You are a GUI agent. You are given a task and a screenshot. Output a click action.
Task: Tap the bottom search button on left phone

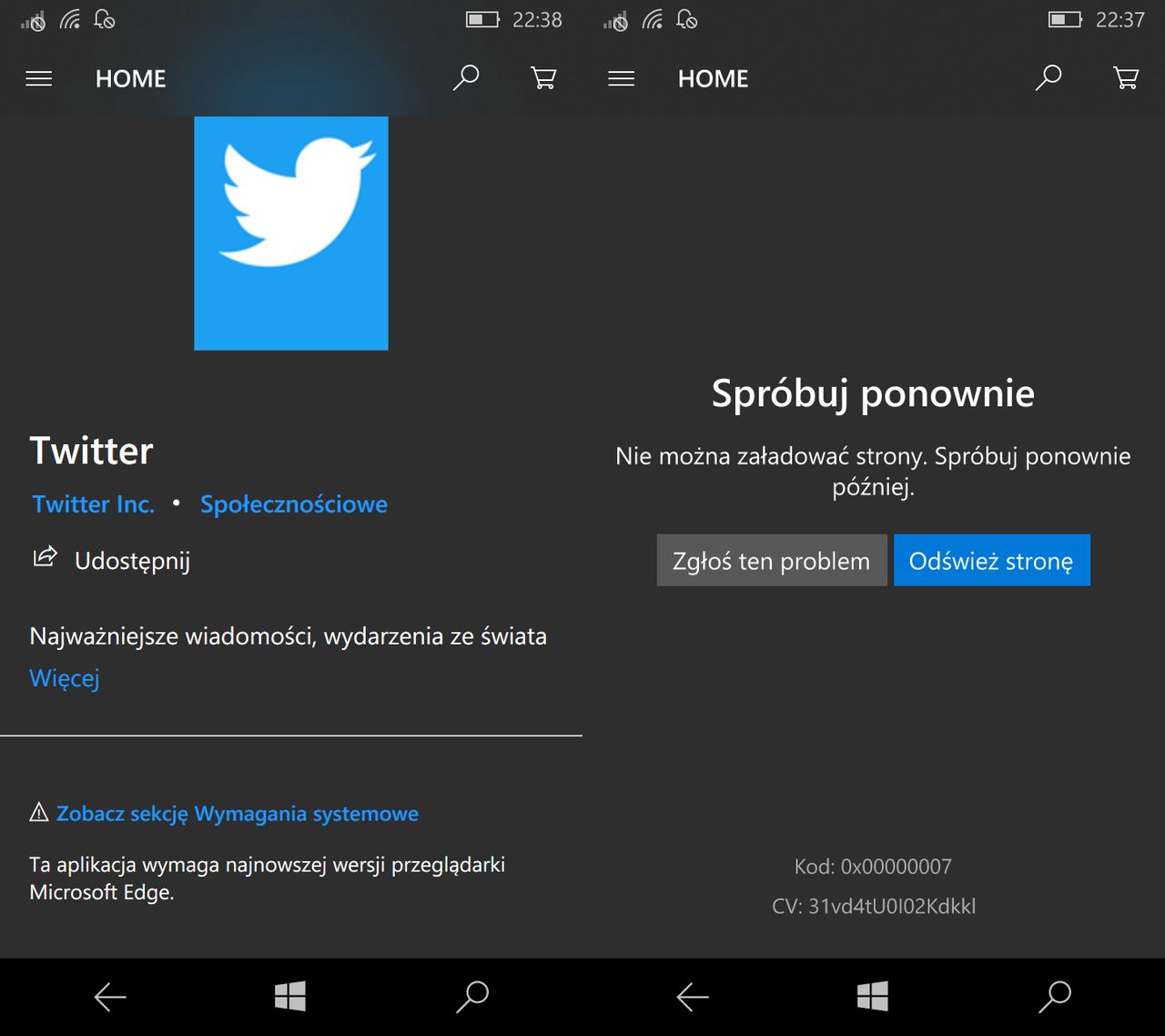pyautogui.click(x=472, y=997)
